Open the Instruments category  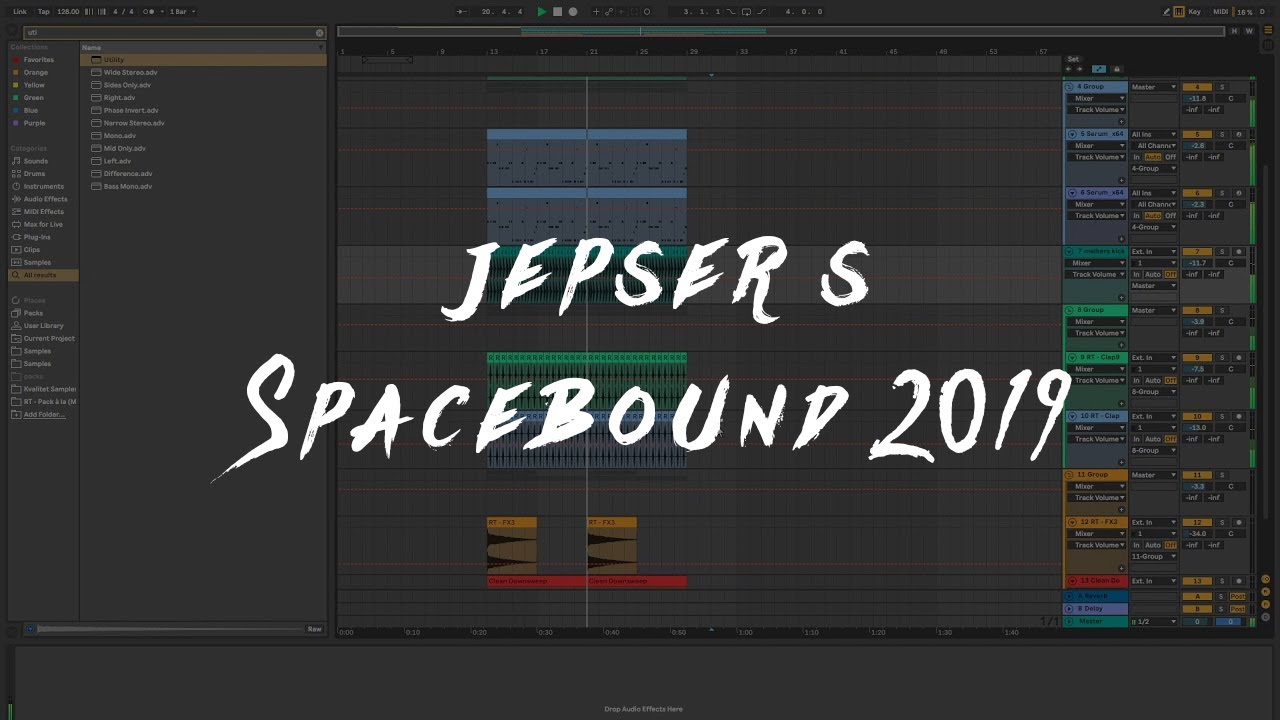(x=43, y=186)
